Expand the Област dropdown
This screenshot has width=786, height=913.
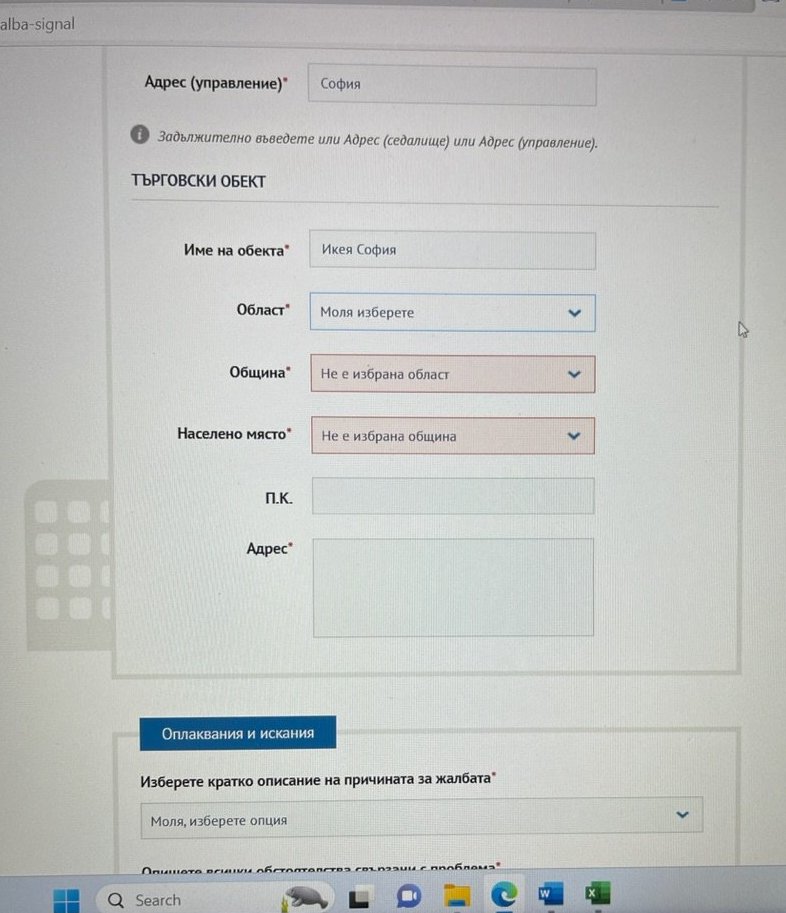tap(453, 313)
